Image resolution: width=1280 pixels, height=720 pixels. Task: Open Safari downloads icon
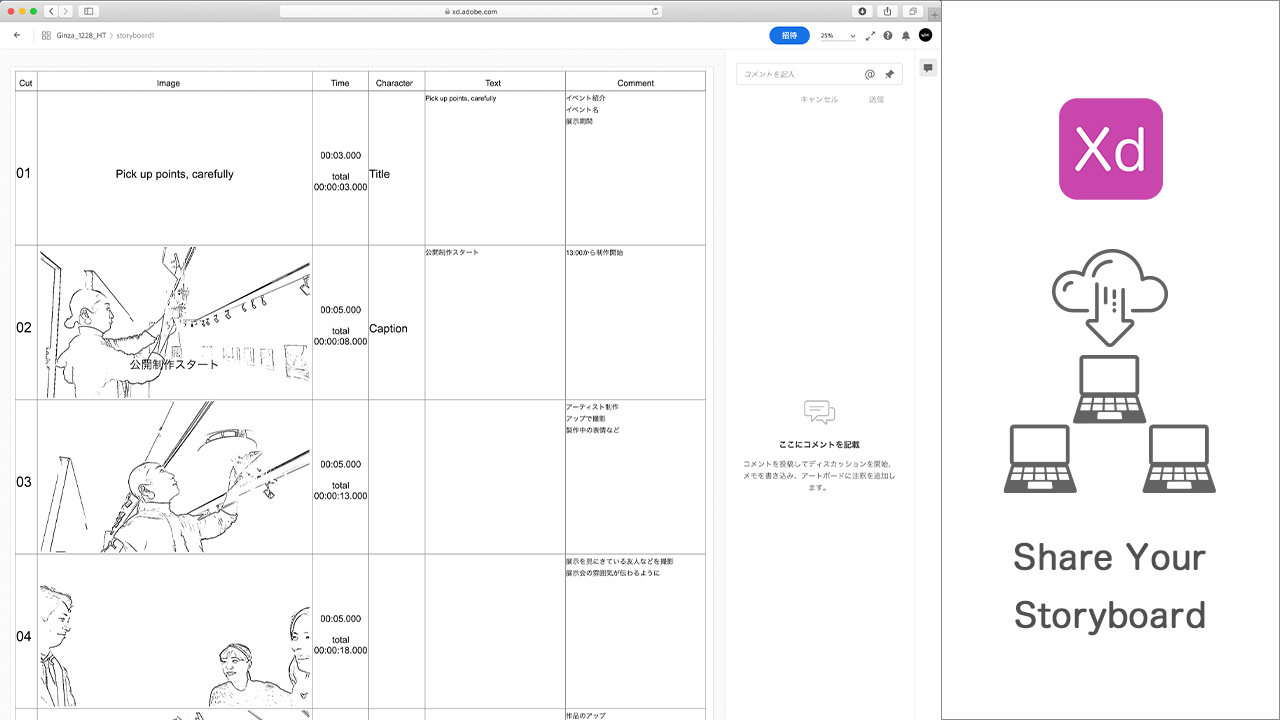click(863, 11)
